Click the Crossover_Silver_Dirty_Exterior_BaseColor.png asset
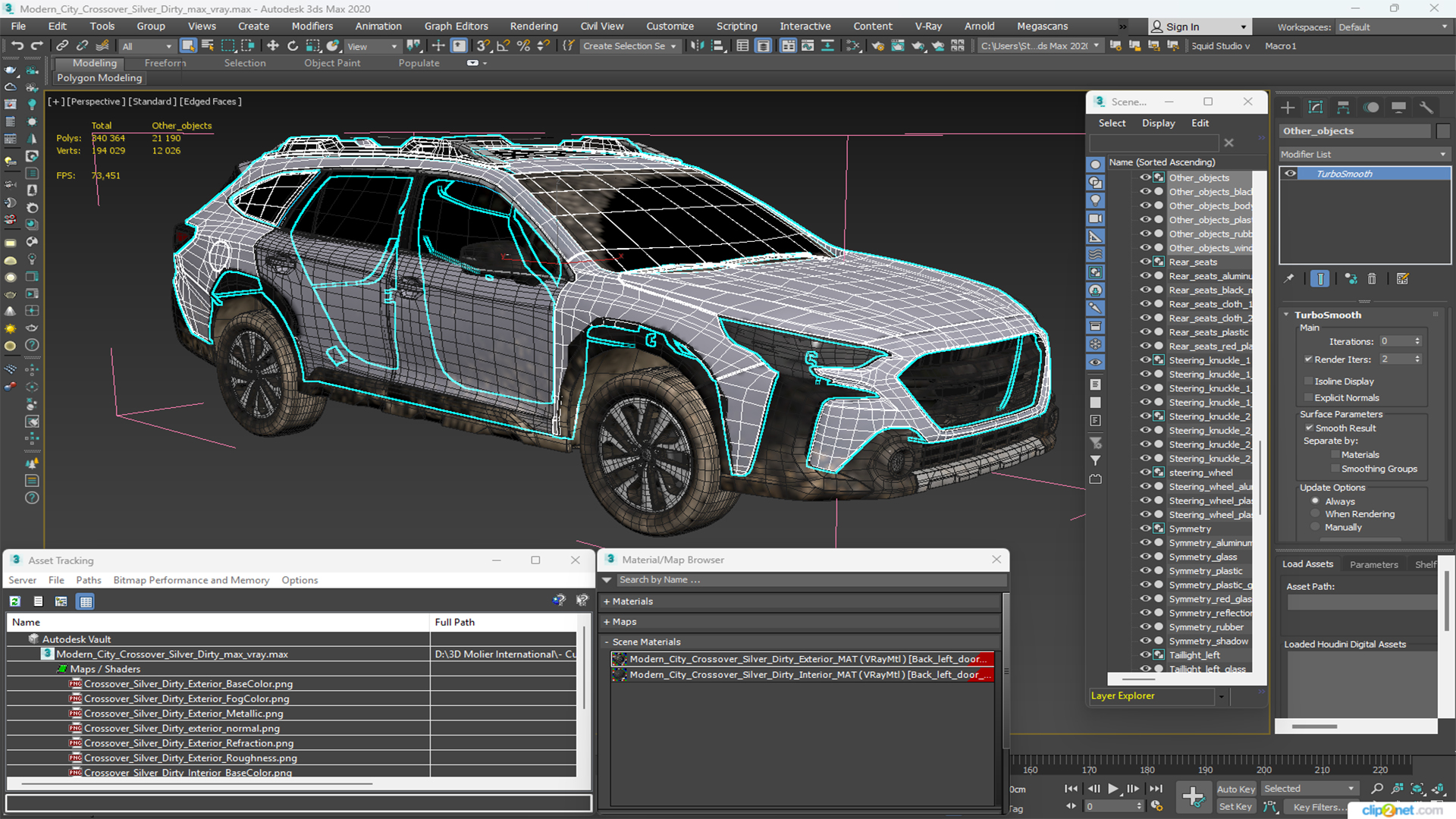Screen dimensions: 1456x819 click(x=189, y=683)
